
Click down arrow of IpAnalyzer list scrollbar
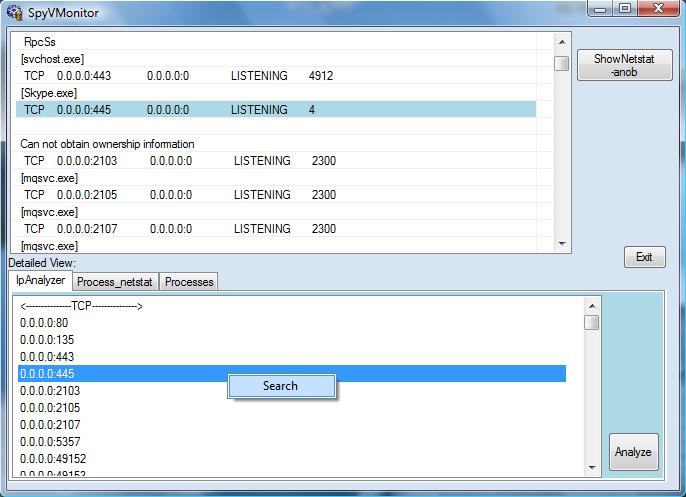tap(591, 467)
